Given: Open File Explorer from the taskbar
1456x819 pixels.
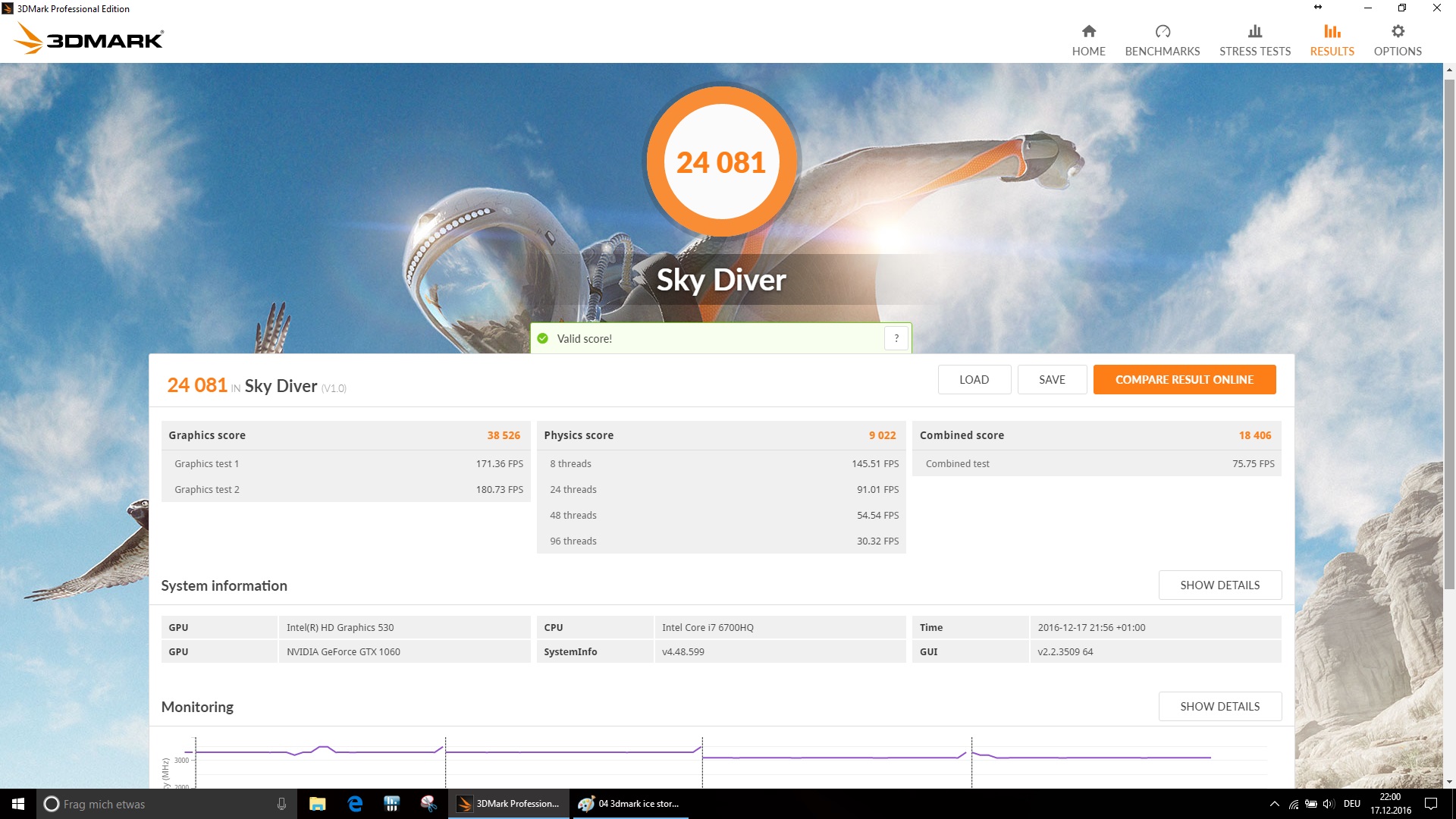Looking at the screenshot, I should [318, 804].
